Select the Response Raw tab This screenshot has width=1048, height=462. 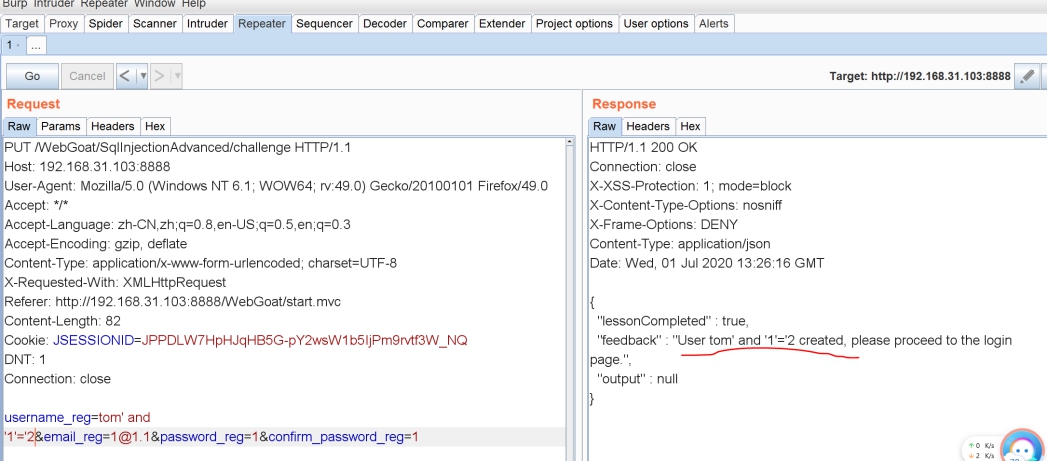click(604, 126)
